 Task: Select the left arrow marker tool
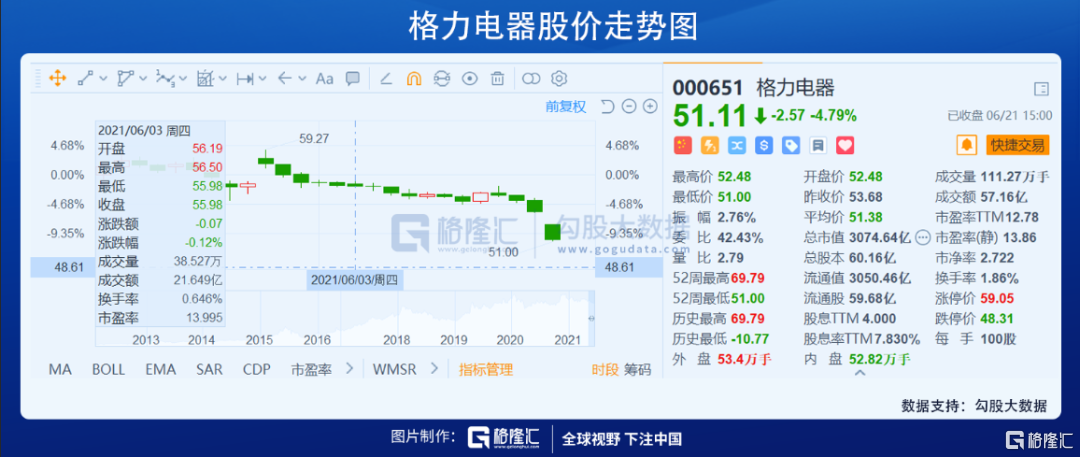pos(285,79)
